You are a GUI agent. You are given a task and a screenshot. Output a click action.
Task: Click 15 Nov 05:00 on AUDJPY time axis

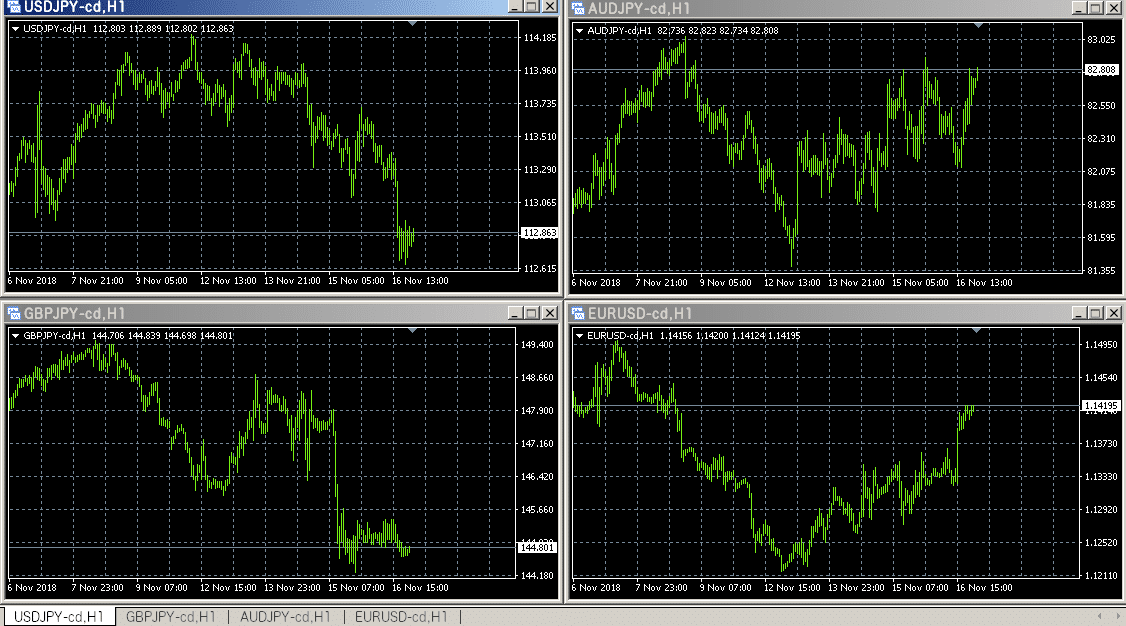(920, 283)
